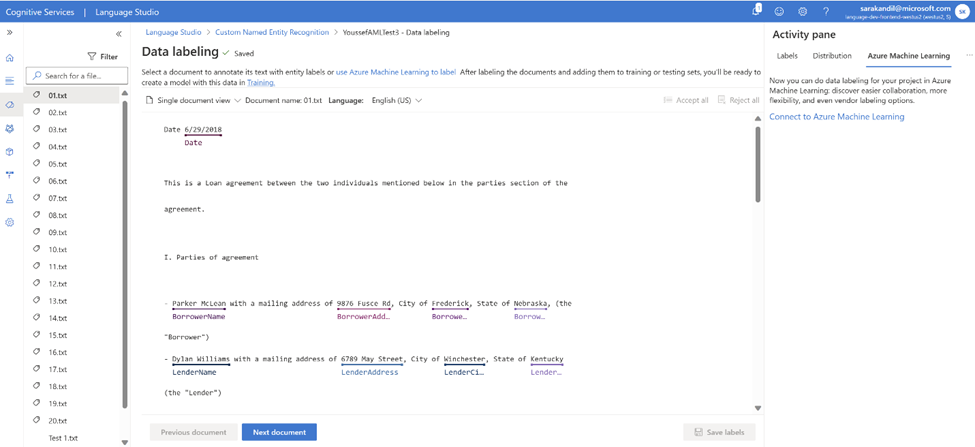Open the model cube icon in the sidebar
Viewport: 975px width, 447px height.
tap(9, 152)
